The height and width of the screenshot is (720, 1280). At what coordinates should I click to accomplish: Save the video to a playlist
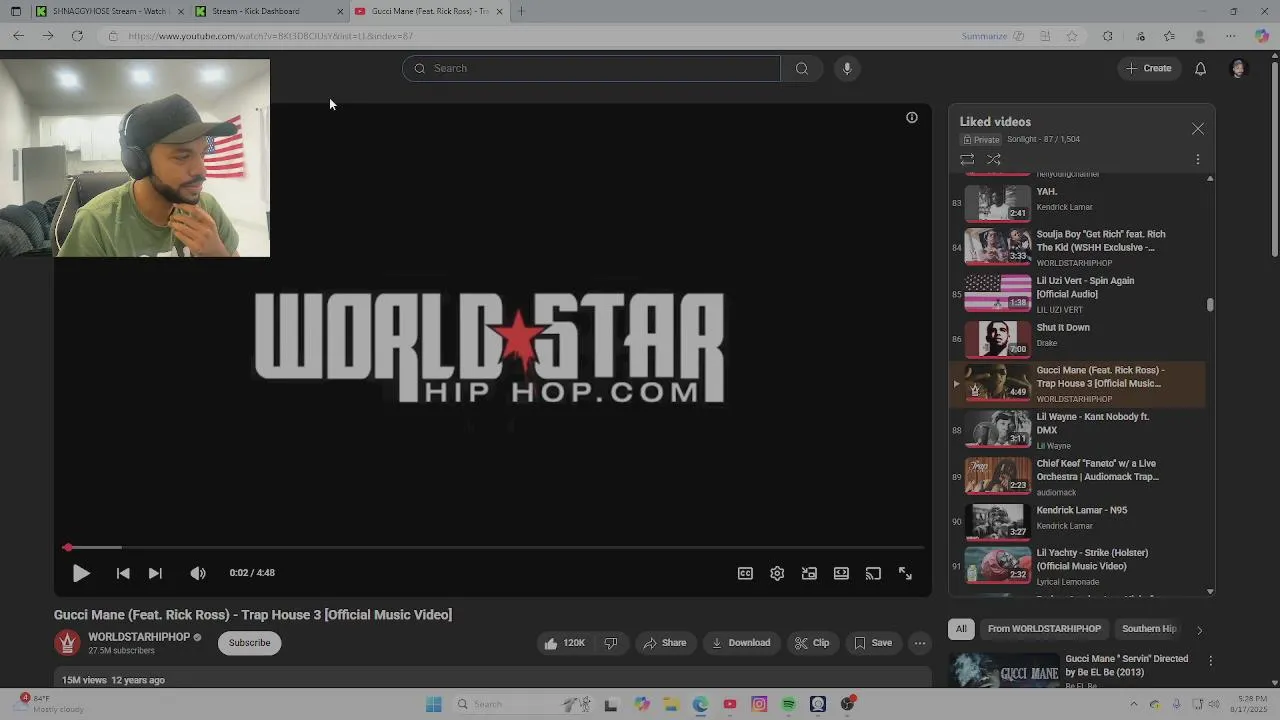point(873,643)
